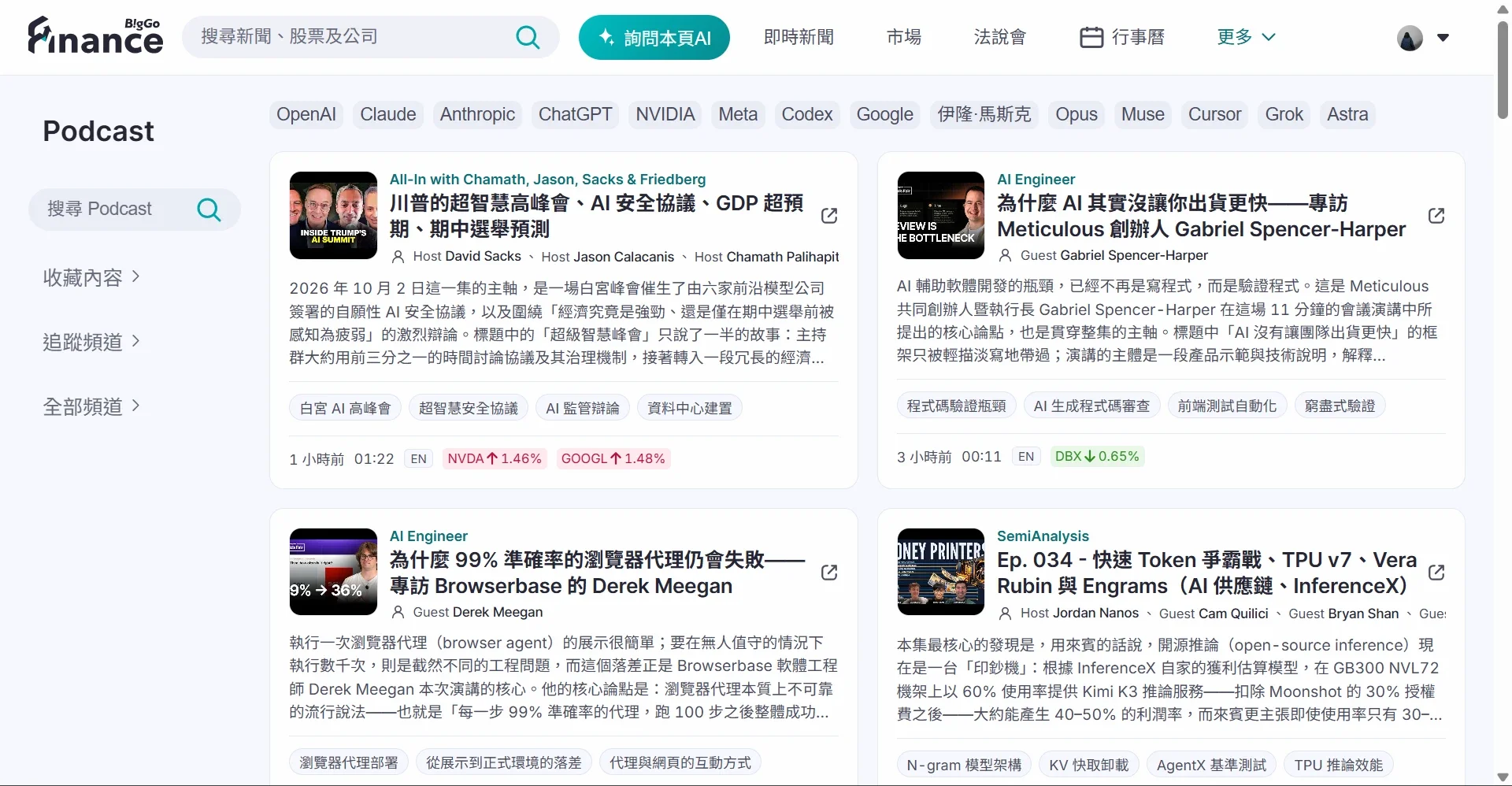Open the 行事曆 calendar icon
The height and width of the screenshot is (786, 1512).
point(1091,37)
